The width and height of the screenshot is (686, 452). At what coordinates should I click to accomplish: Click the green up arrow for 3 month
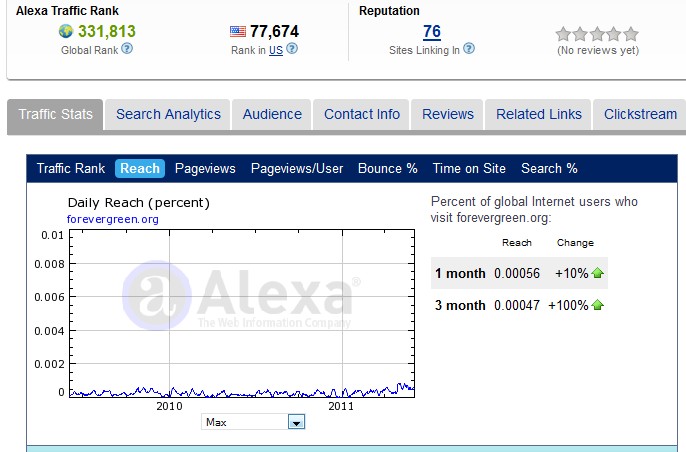click(598, 305)
